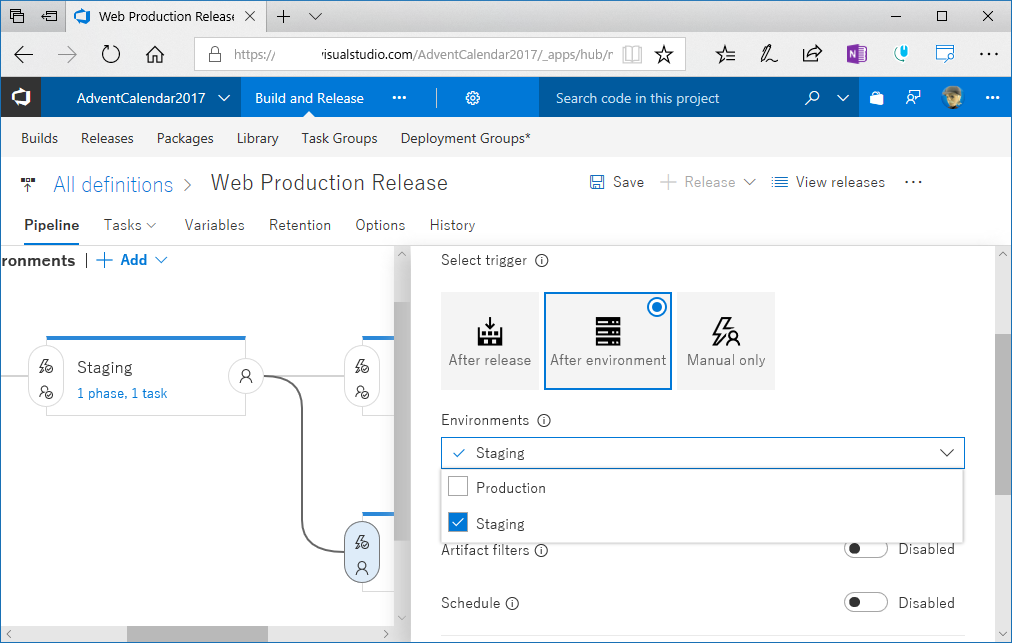Screen dimensions: 1012x643
Task: Open the Task Groups hub
Action: (339, 138)
